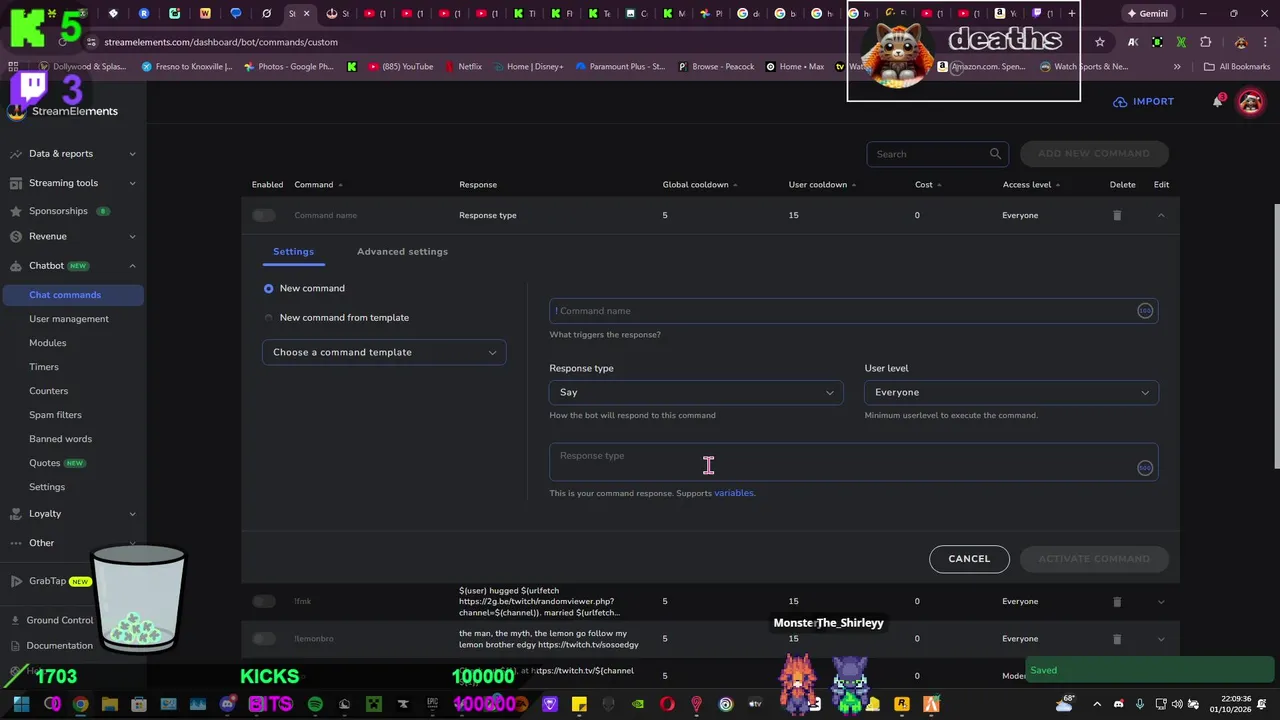
Task: Click the GrabTap icon in sidebar
Action: point(15,581)
